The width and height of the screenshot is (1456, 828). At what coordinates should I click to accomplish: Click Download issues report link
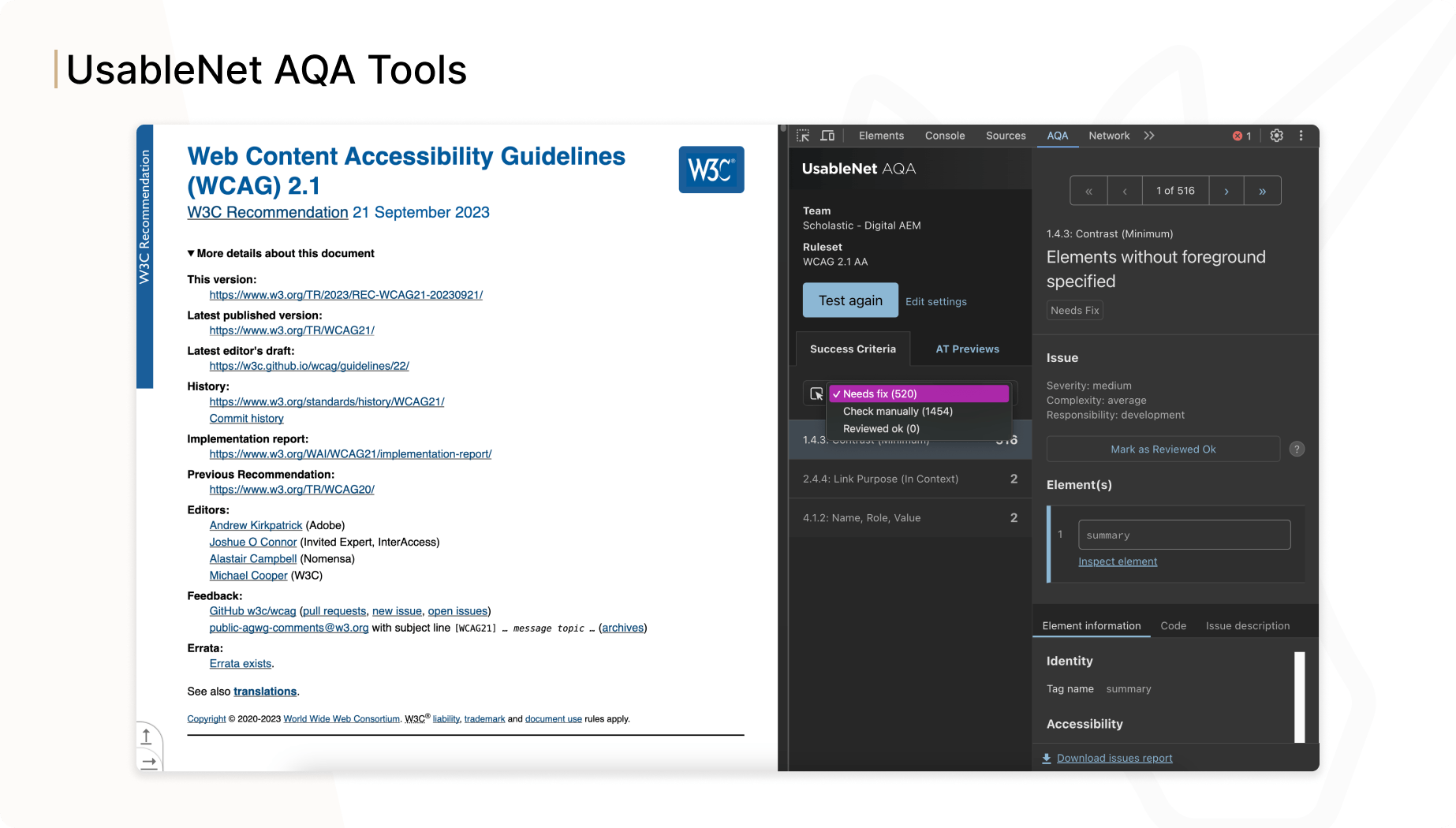click(1114, 759)
